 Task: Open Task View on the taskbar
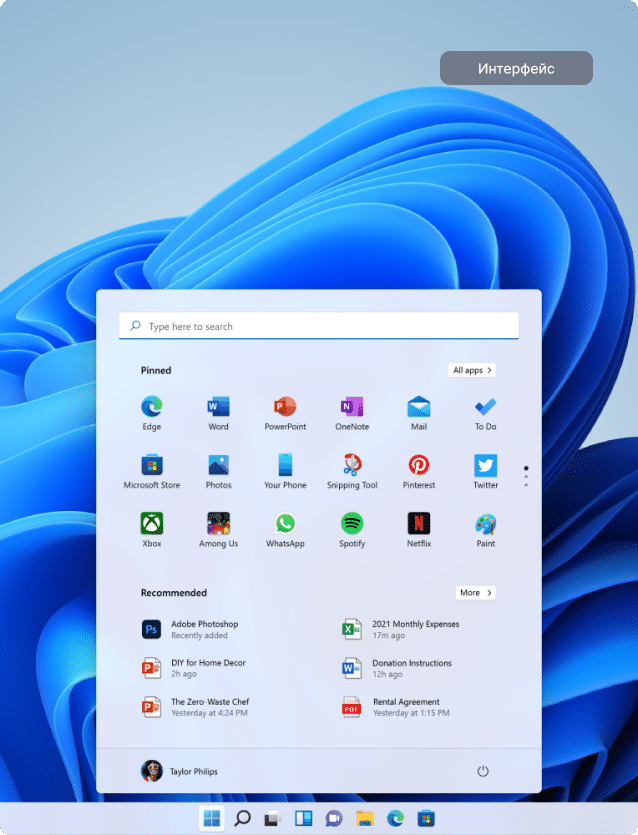coord(273,818)
